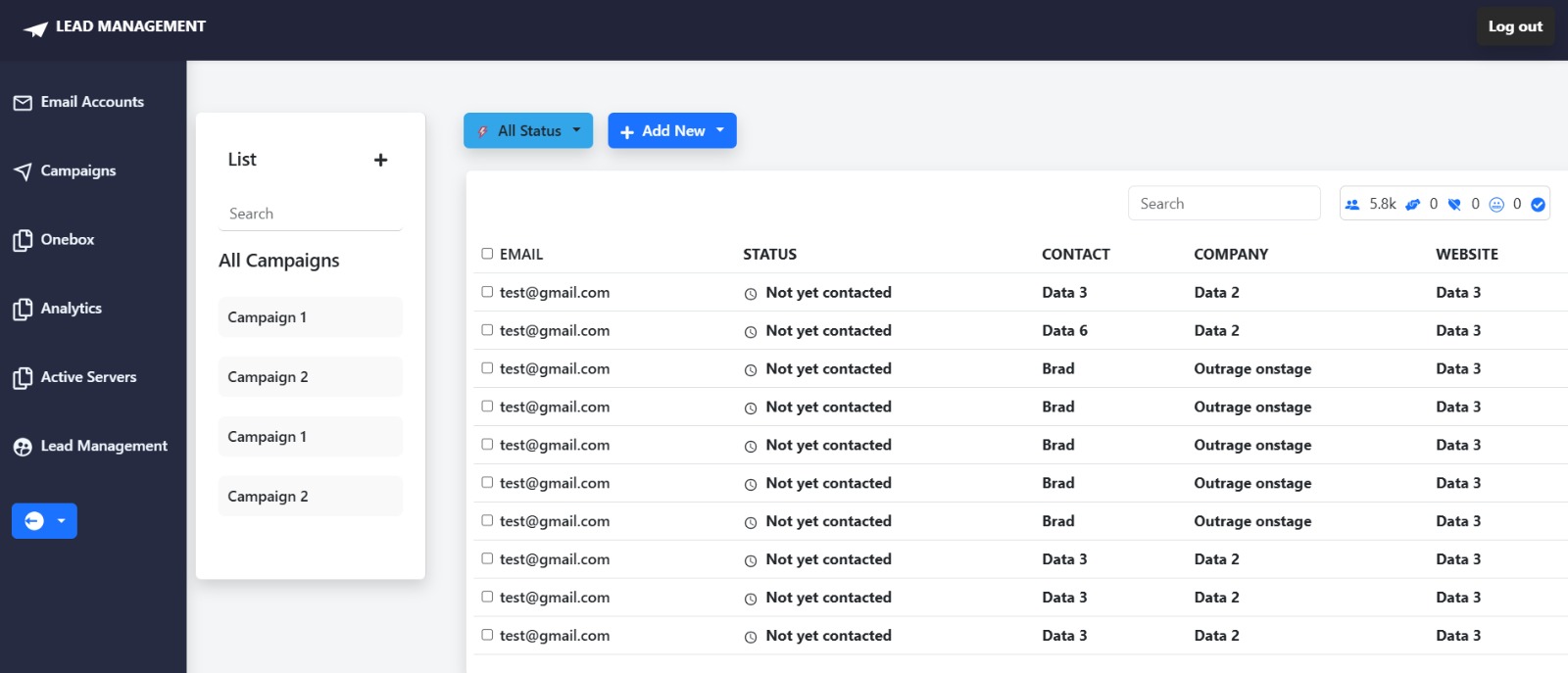
Task: Click the handshake icon in the stats box
Action: click(1412, 205)
